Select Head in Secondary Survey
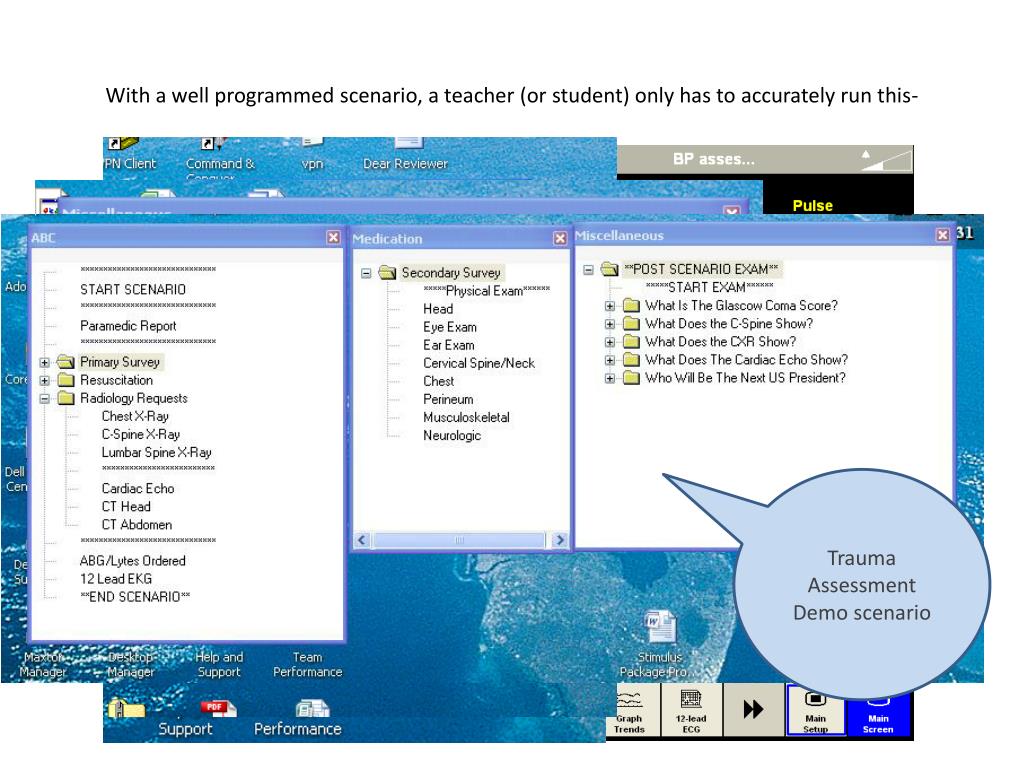The width and height of the screenshot is (1024, 768). tap(438, 309)
